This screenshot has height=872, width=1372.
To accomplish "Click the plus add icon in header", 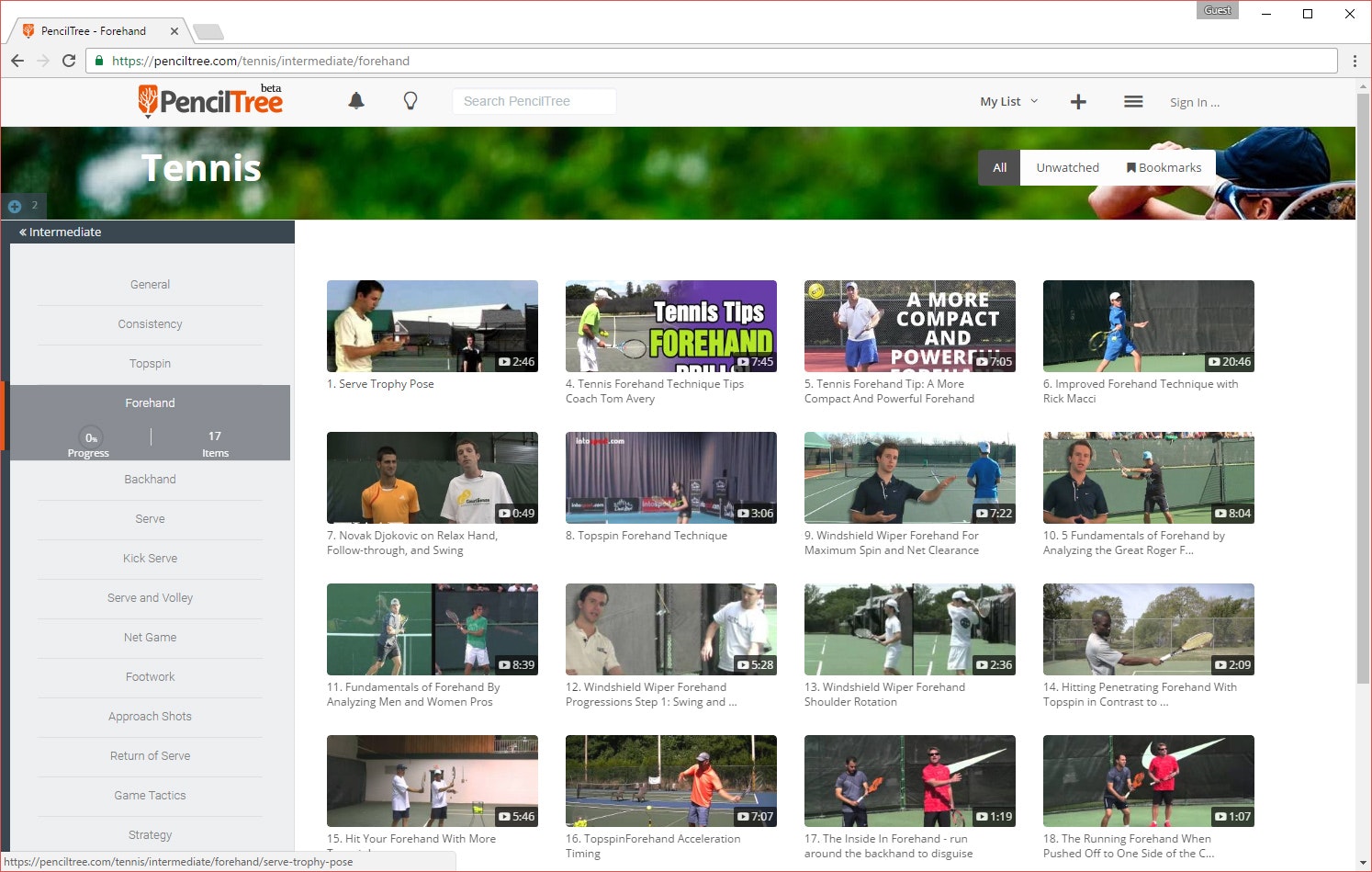I will point(1078,102).
